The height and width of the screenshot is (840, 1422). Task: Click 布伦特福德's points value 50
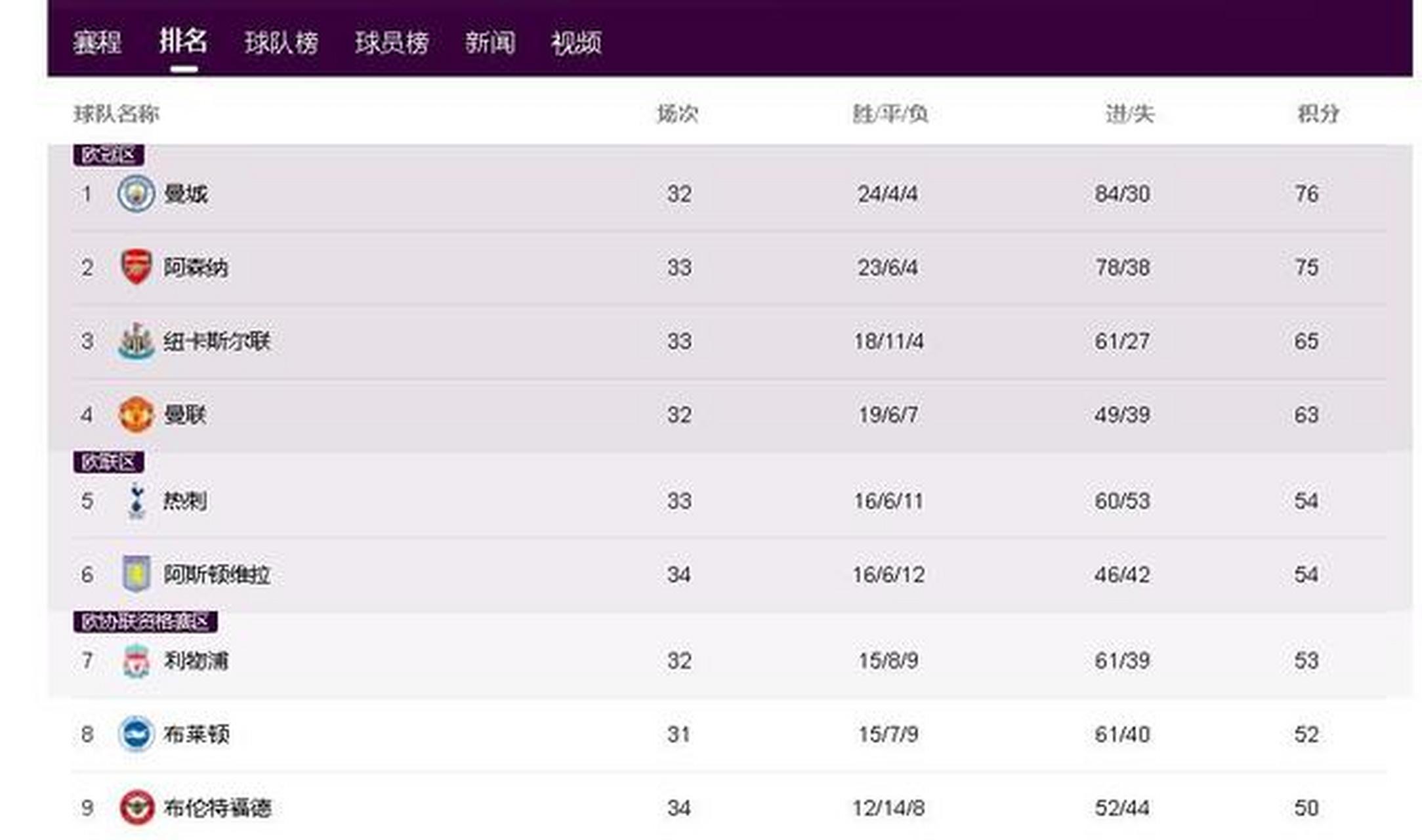[1307, 808]
